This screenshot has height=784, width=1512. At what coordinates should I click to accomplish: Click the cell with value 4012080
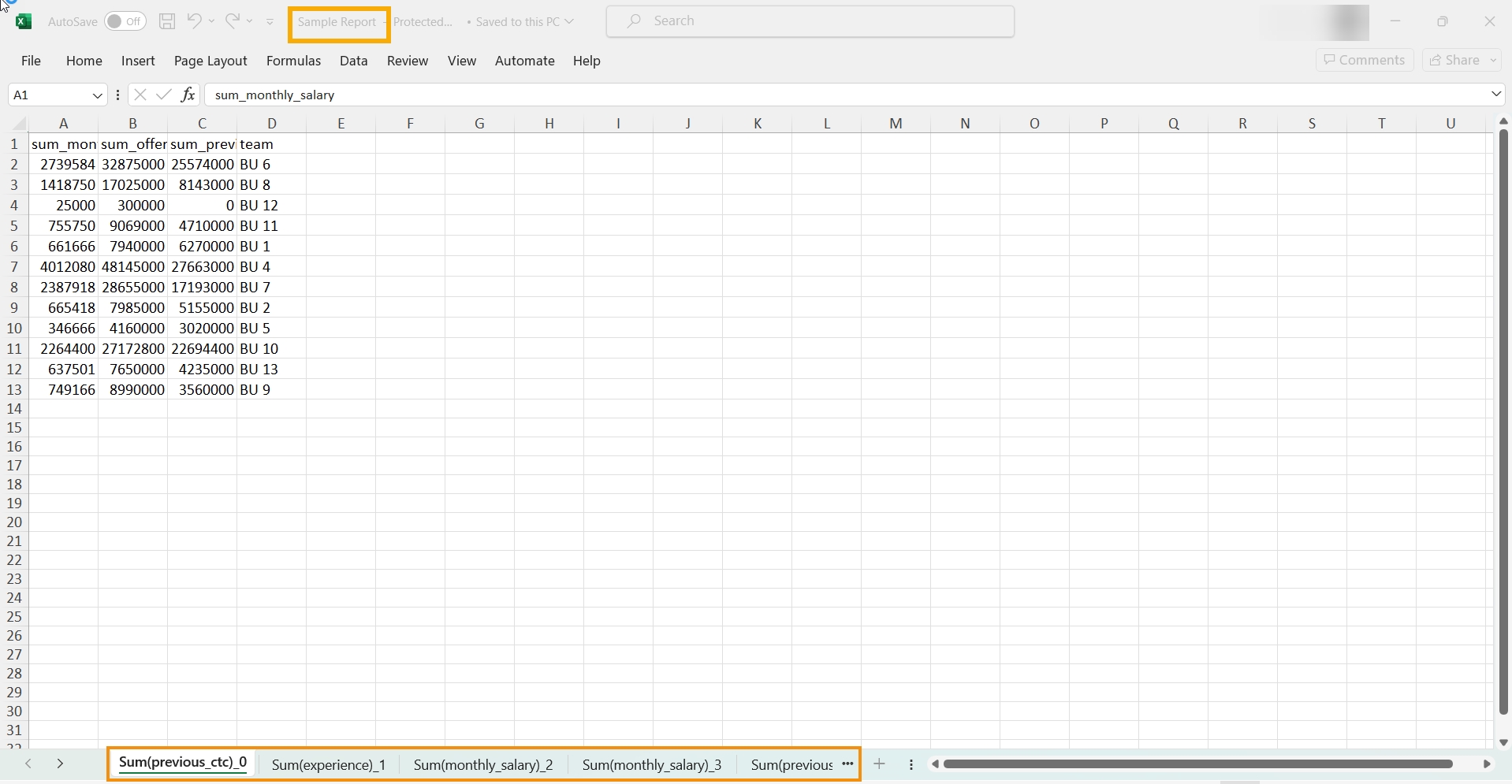(63, 267)
